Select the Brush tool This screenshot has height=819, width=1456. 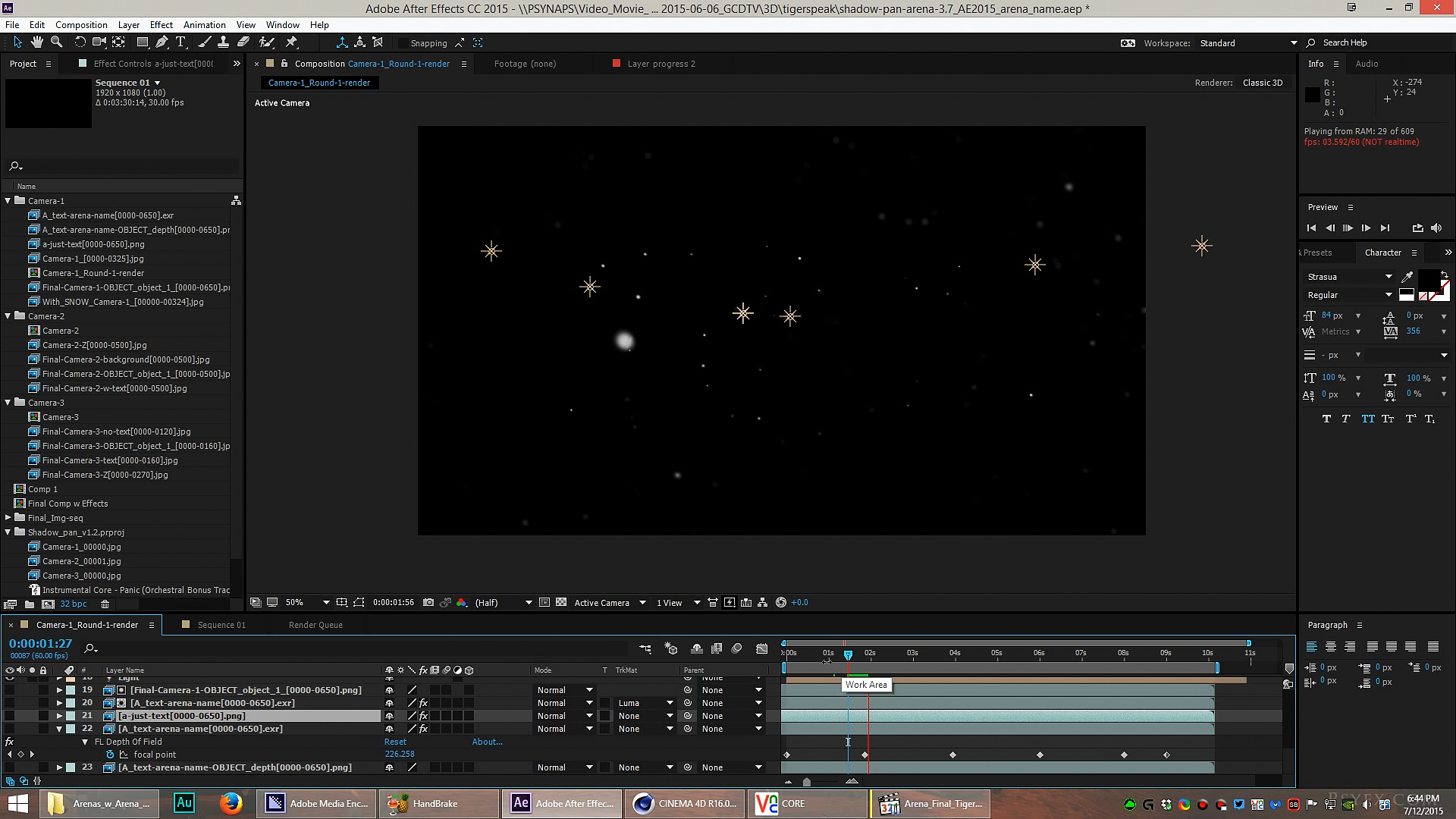pos(204,42)
